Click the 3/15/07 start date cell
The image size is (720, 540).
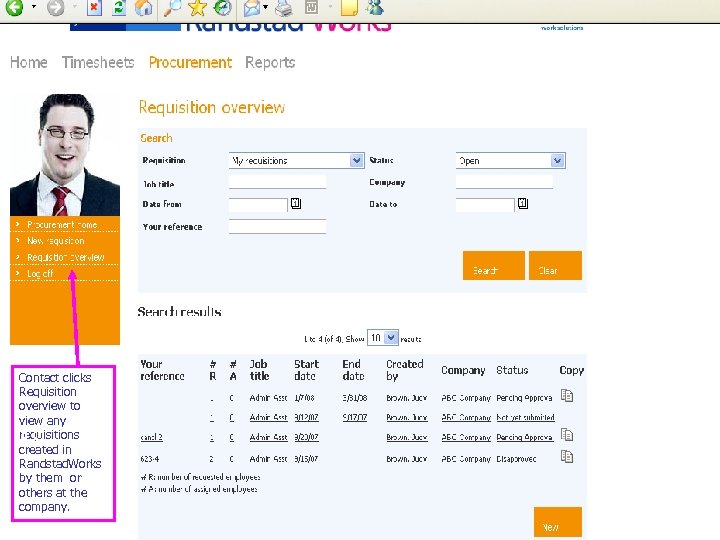pos(306,459)
